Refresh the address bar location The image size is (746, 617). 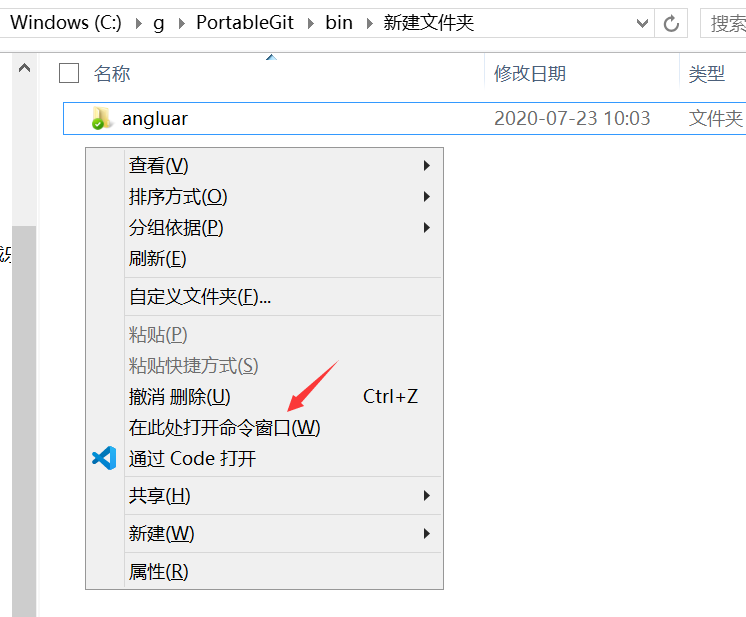point(671,23)
